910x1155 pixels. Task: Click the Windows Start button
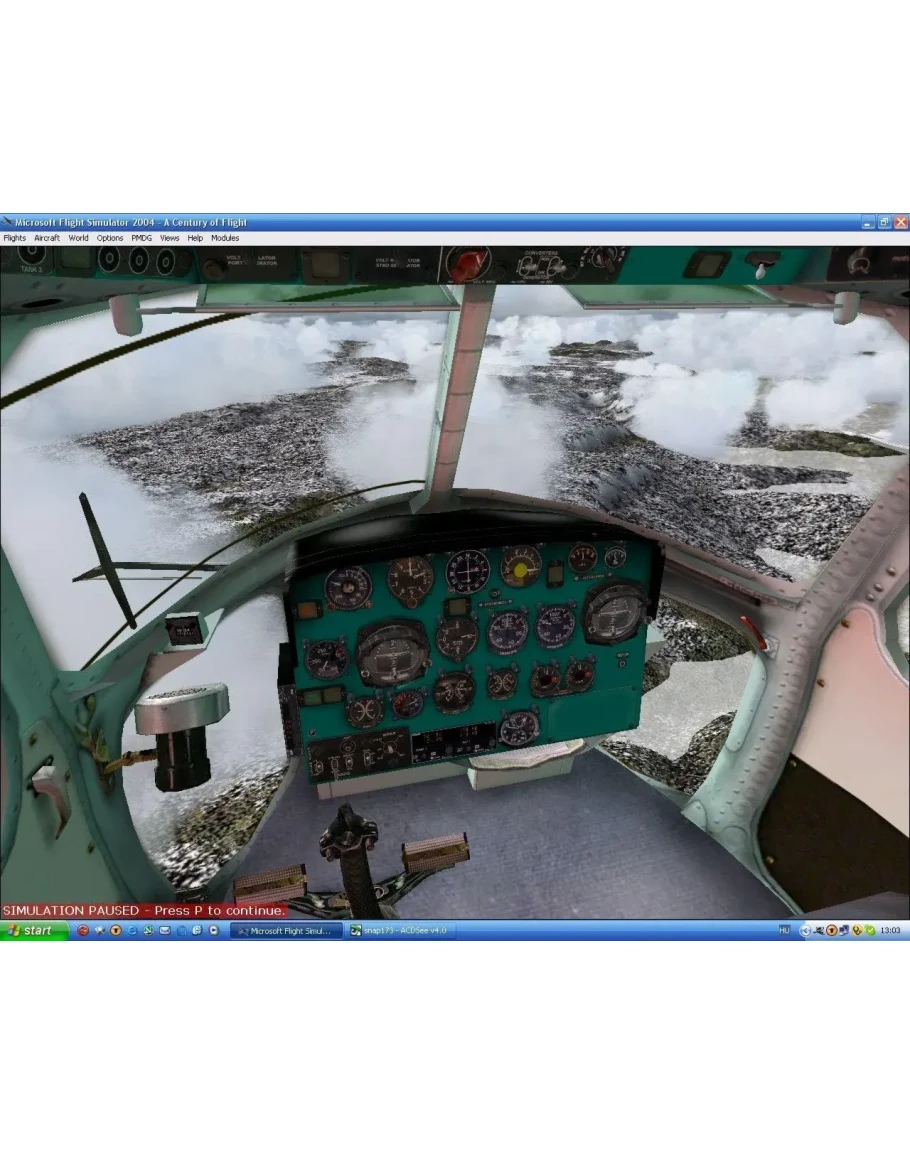pyautogui.click(x=34, y=930)
